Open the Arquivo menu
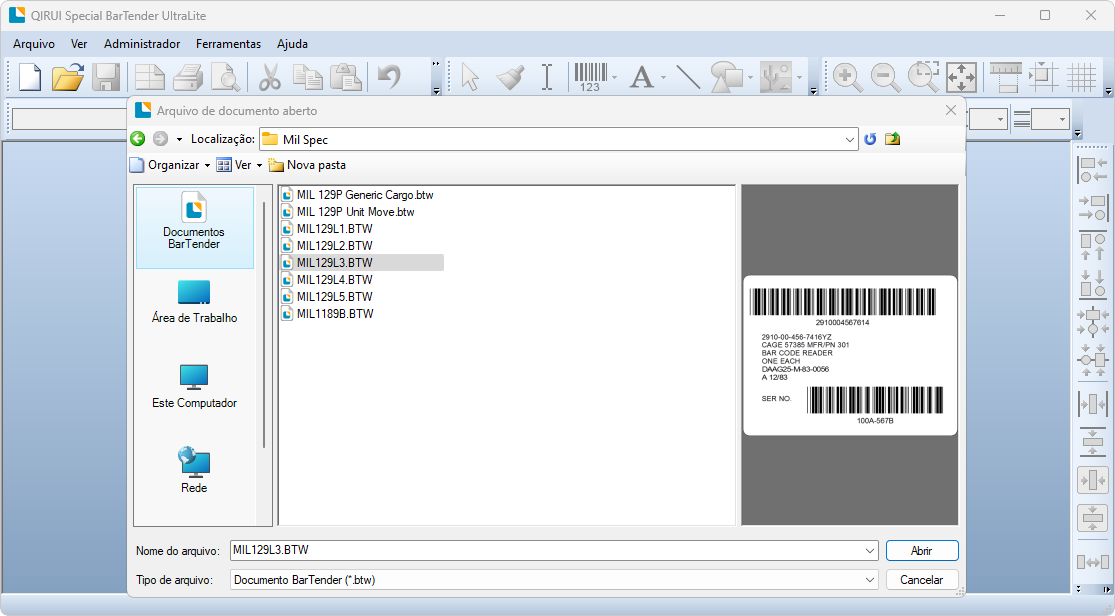 coord(33,44)
